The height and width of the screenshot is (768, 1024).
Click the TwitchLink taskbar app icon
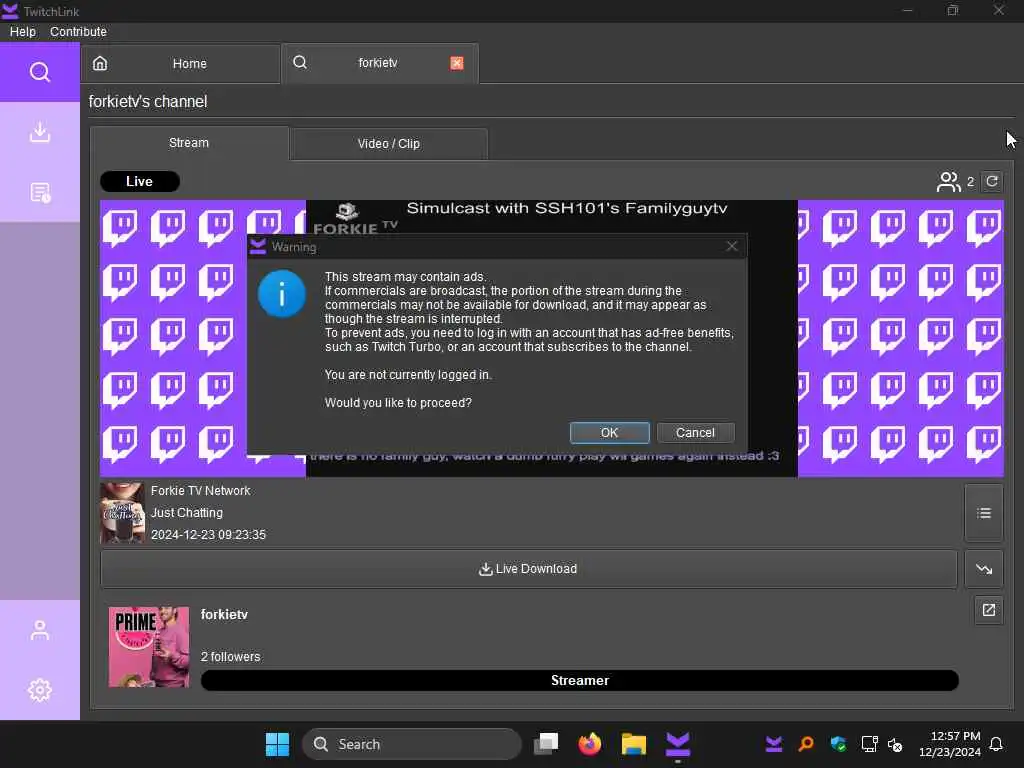point(678,744)
